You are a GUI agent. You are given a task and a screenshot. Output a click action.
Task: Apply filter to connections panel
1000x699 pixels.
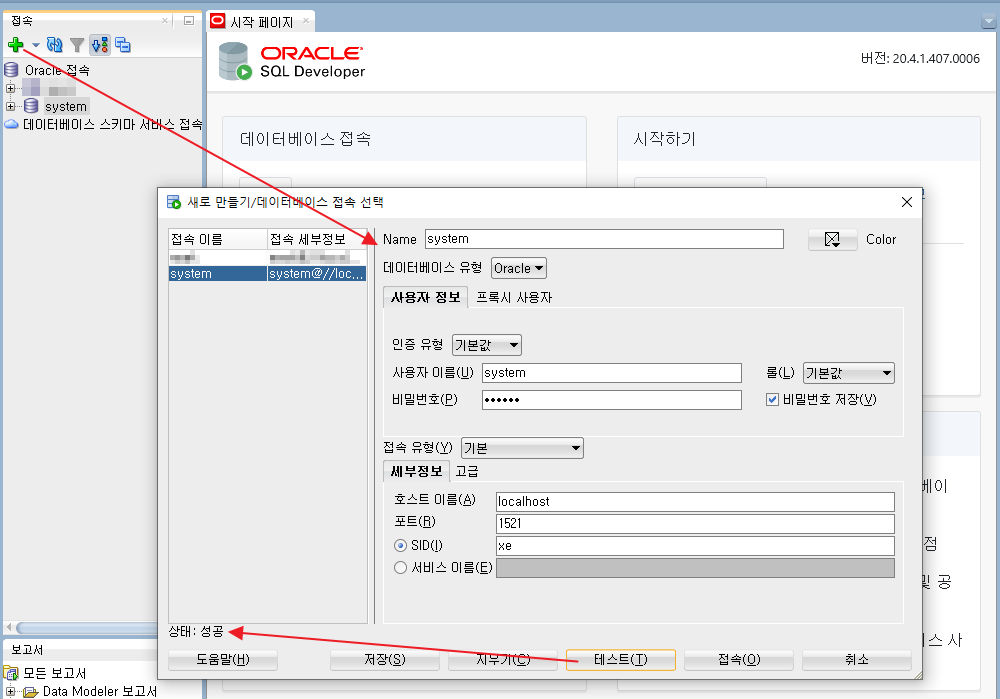coord(77,45)
